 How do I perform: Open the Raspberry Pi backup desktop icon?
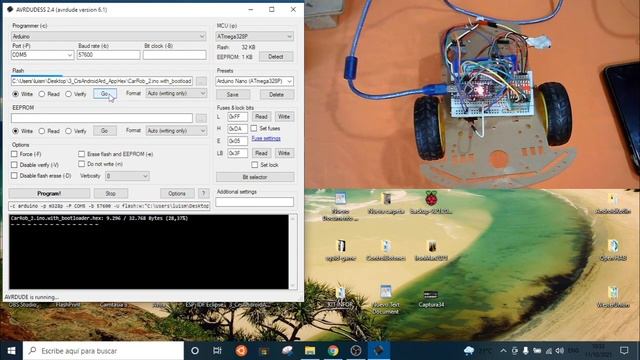point(431,203)
